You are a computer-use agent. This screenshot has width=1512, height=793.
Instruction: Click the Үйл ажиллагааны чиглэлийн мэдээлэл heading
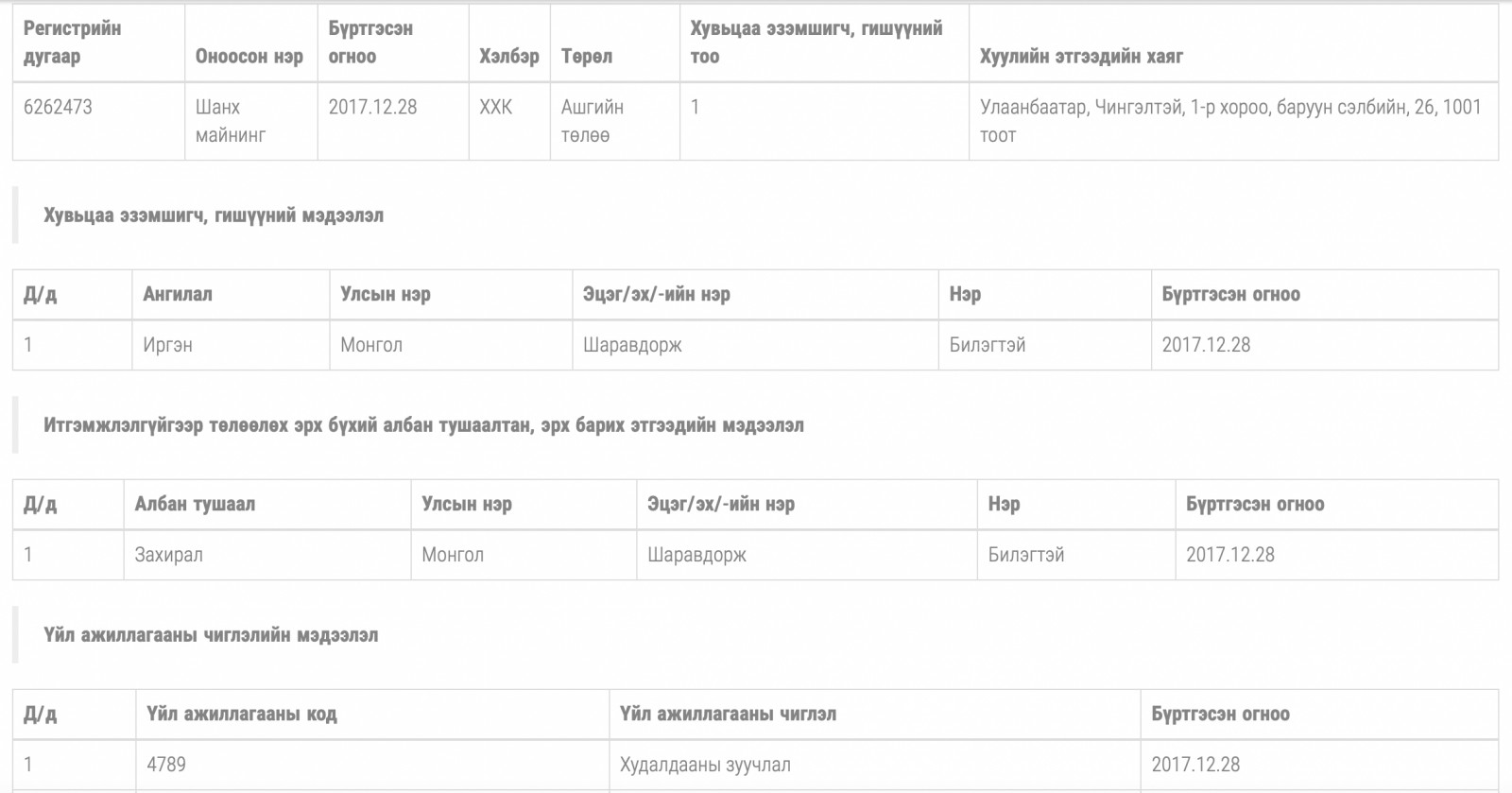(x=211, y=635)
